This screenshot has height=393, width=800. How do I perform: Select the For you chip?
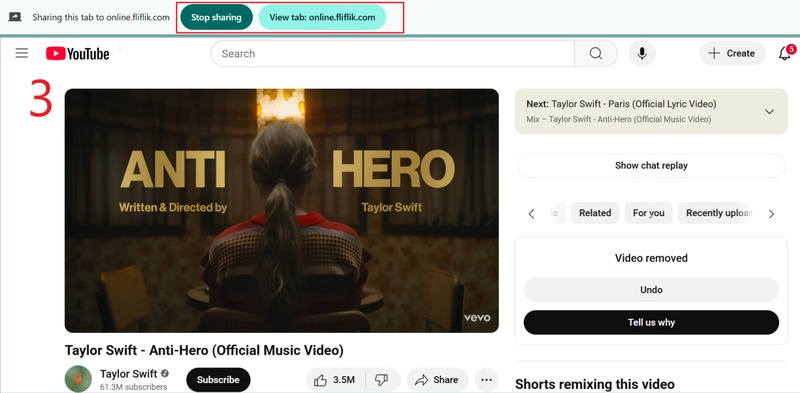(648, 213)
